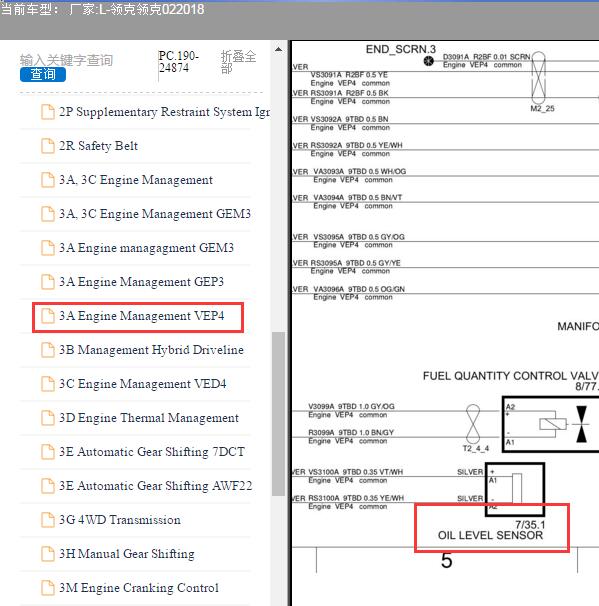599x606 pixels.
Task: Click wire label R3099A 9TBD 1.0 BN/GY
Action: [351, 432]
